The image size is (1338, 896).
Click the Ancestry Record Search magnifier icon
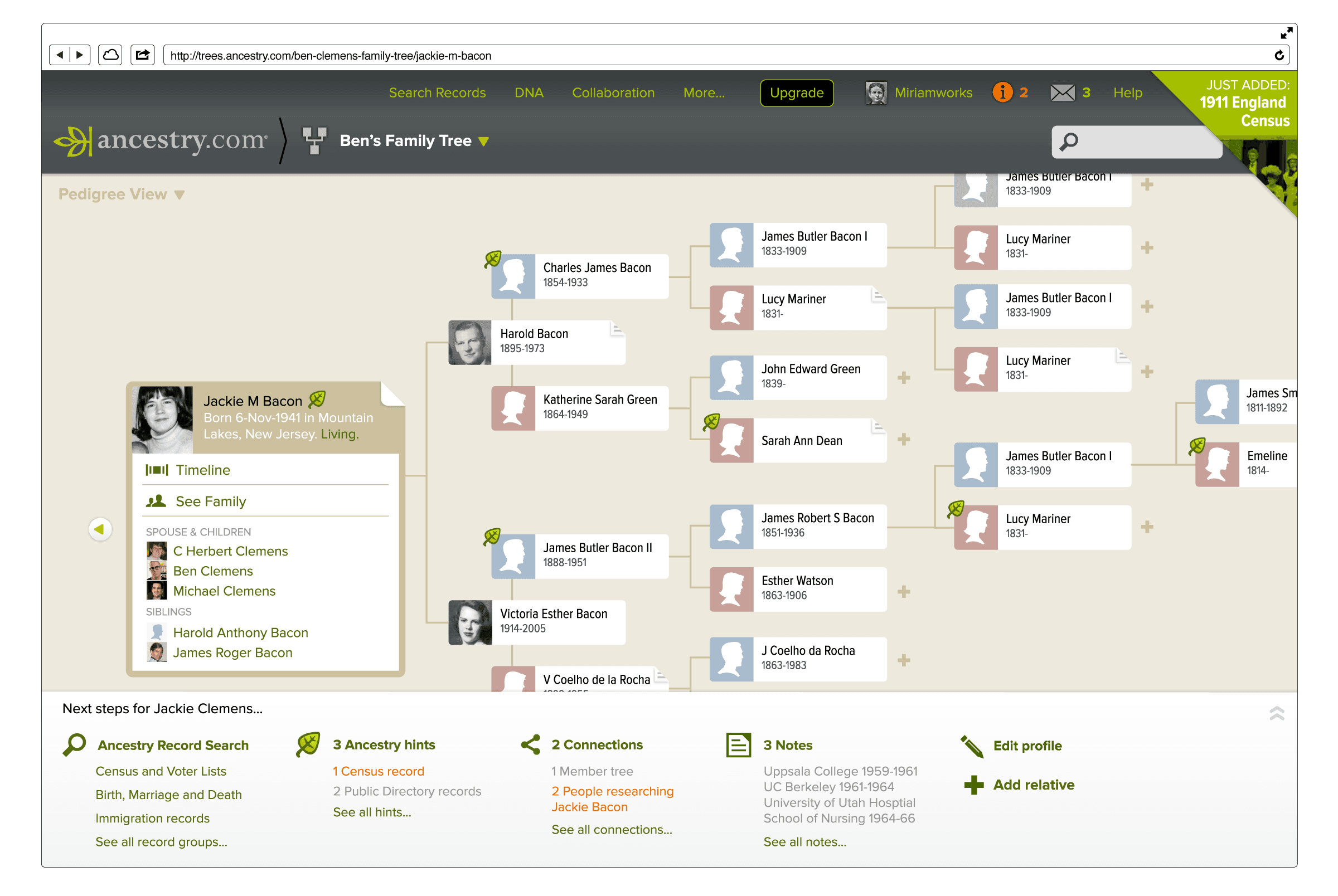(74, 744)
